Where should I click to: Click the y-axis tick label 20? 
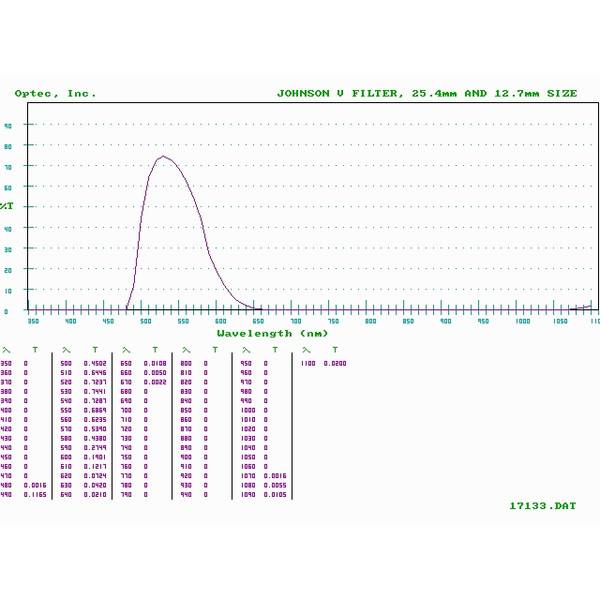pyautogui.click(x=8, y=270)
